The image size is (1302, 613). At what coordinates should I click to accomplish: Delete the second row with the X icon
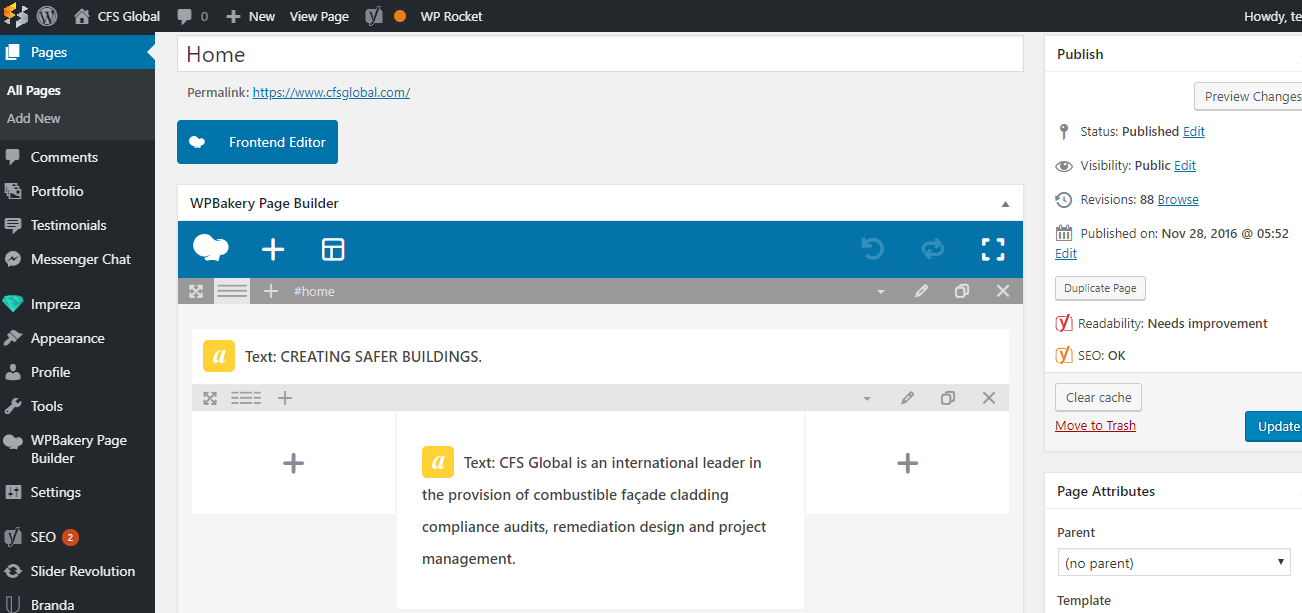pyautogui.click(x=989, y=397)
